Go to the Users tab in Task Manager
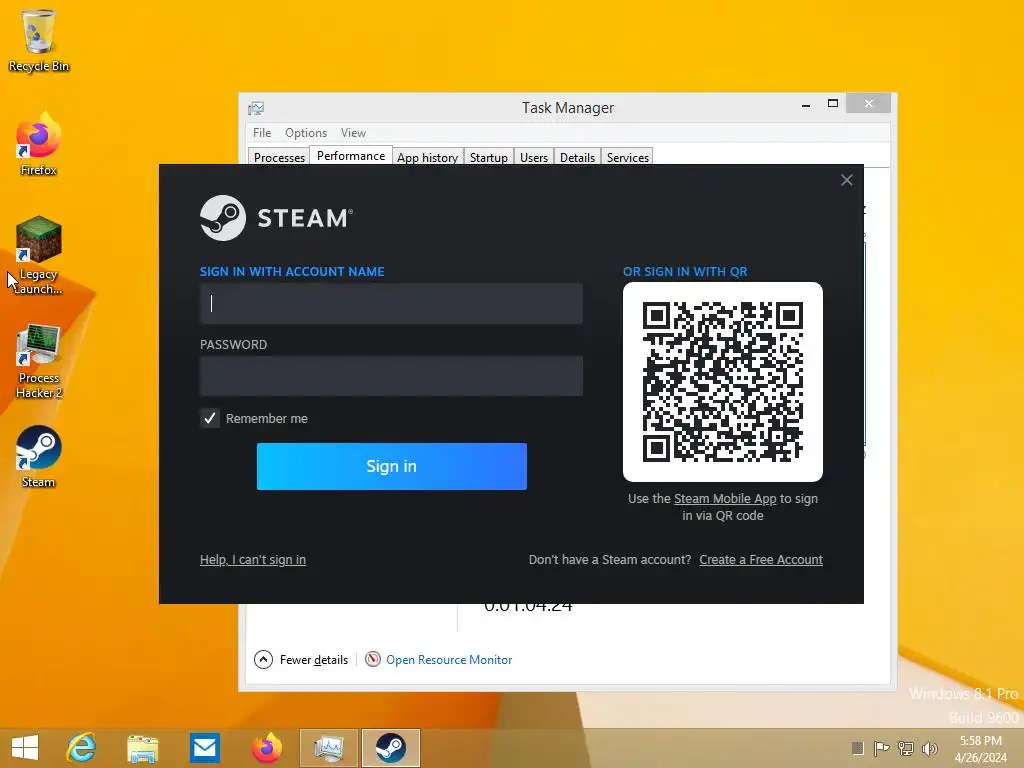Viewport: 1024px width, 768px height. coord(534,157)
